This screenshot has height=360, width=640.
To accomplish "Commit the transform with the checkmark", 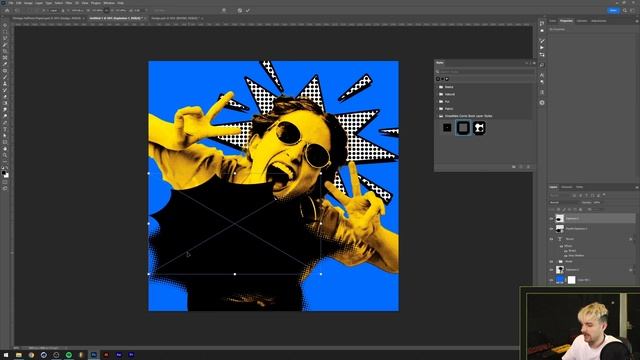I will tap(248, 10).
